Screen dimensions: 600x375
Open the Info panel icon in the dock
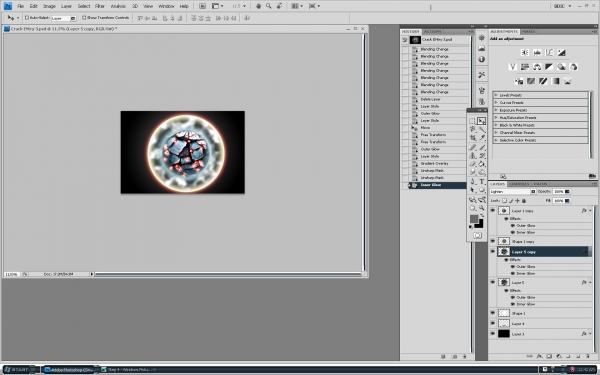pyautogui.click(x=482, y=59)
